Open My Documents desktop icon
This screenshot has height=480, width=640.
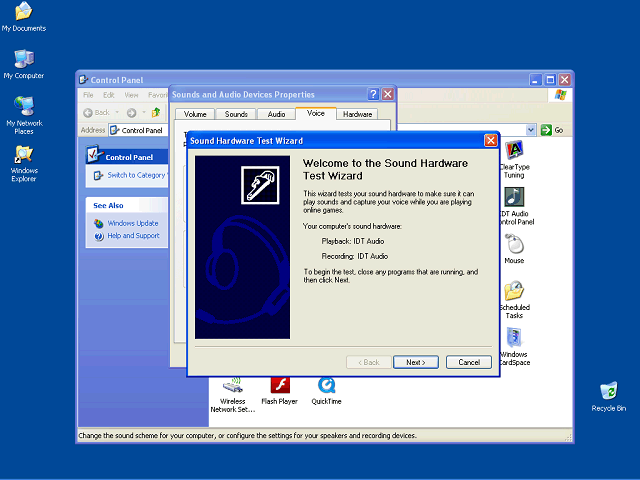(x=23, y=16)
